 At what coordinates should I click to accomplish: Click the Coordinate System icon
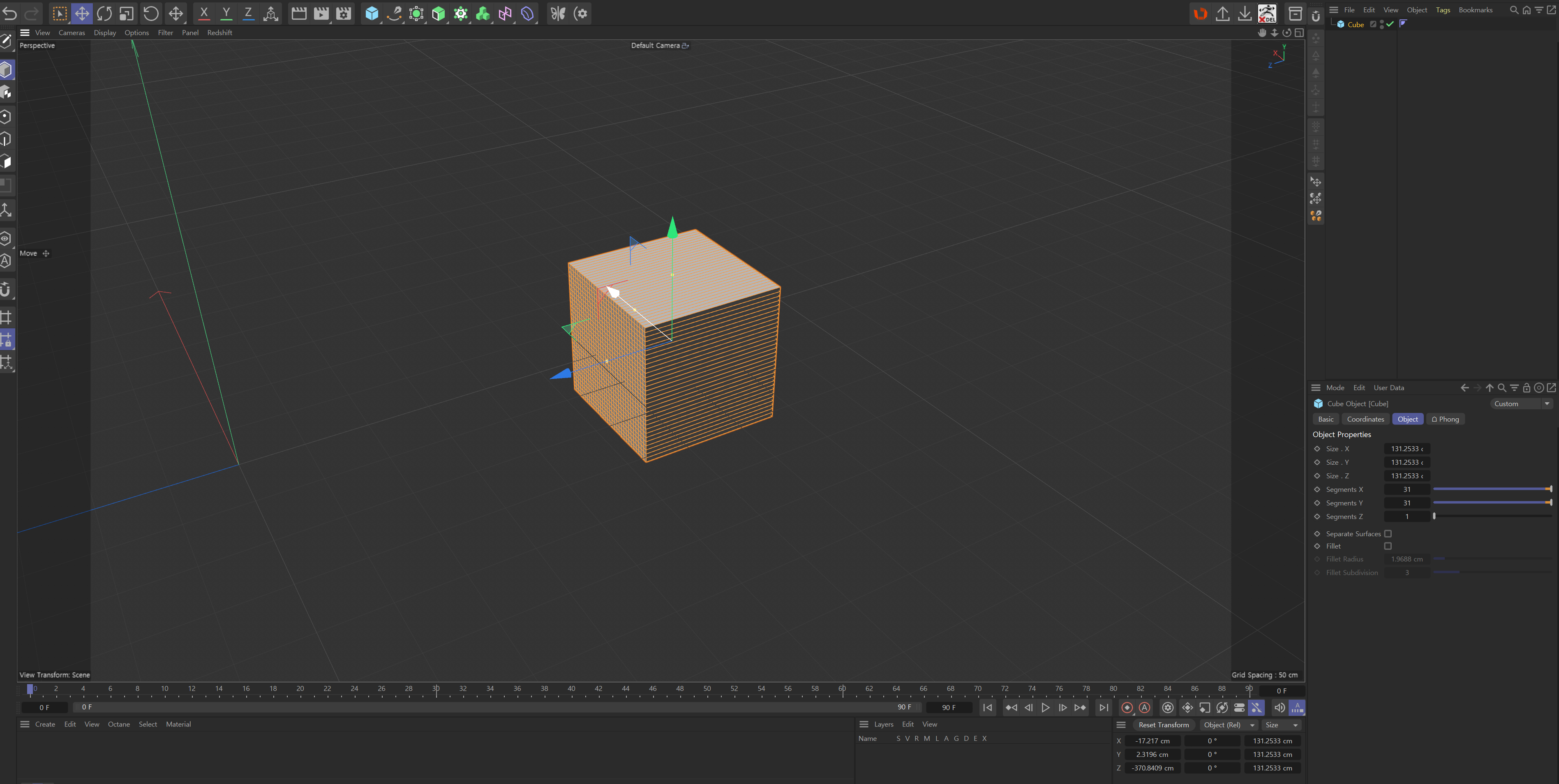pos(270,13)
